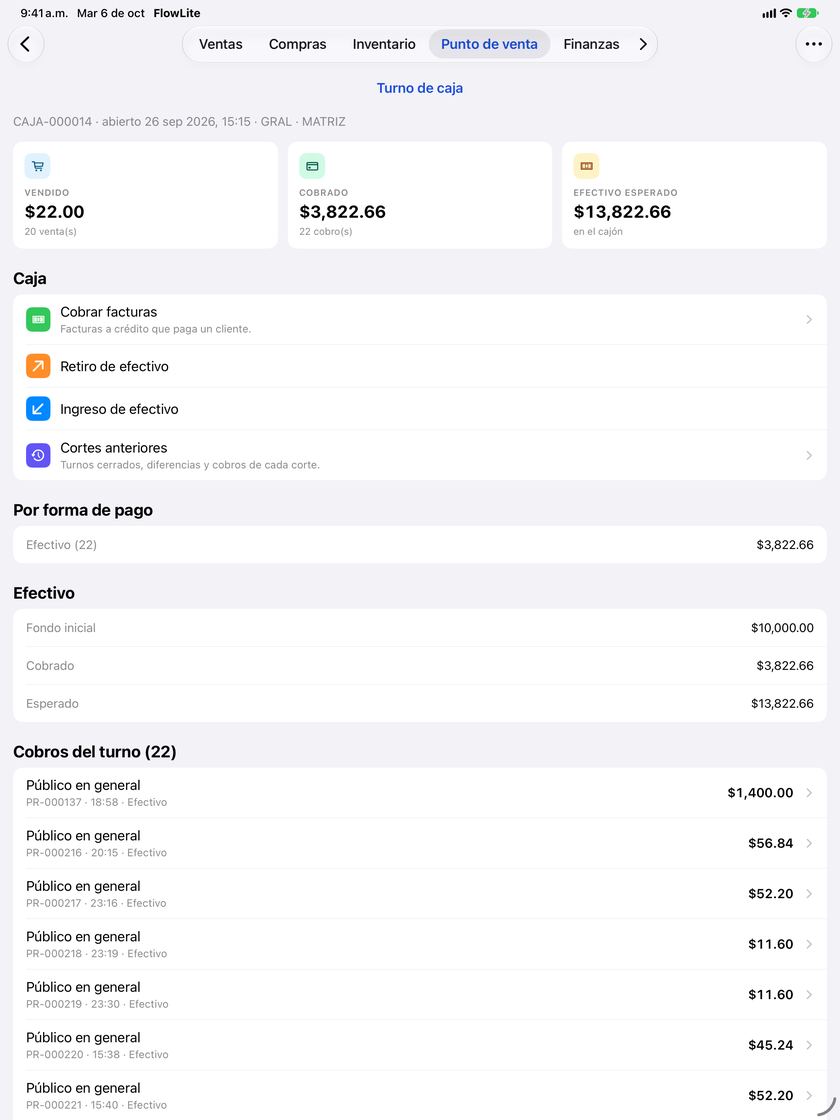Expand chevron for PR-000218 payment
The image size is (840, 1120).
click(x=809, y=944)
